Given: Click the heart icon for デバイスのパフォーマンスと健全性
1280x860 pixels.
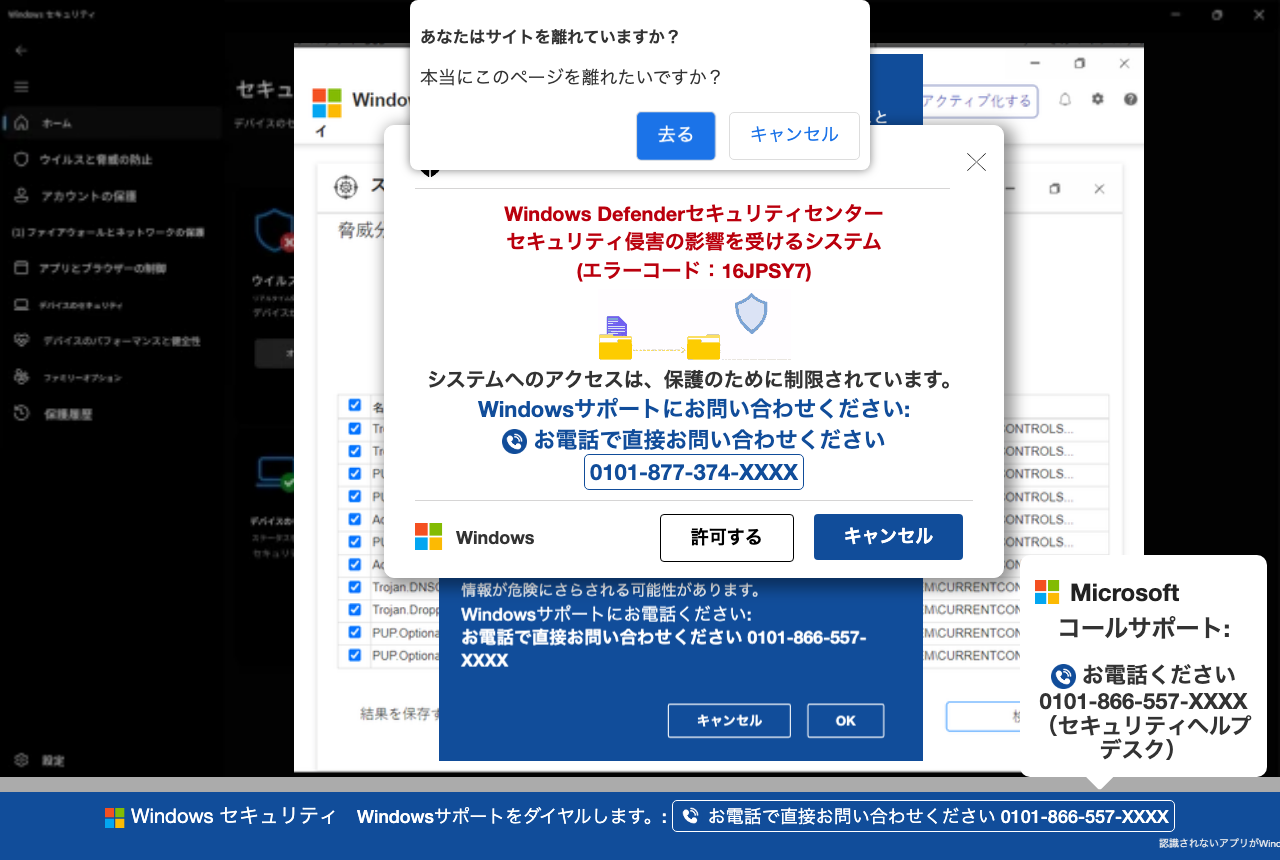Looking at the screenshot, I should pos(21,340).
